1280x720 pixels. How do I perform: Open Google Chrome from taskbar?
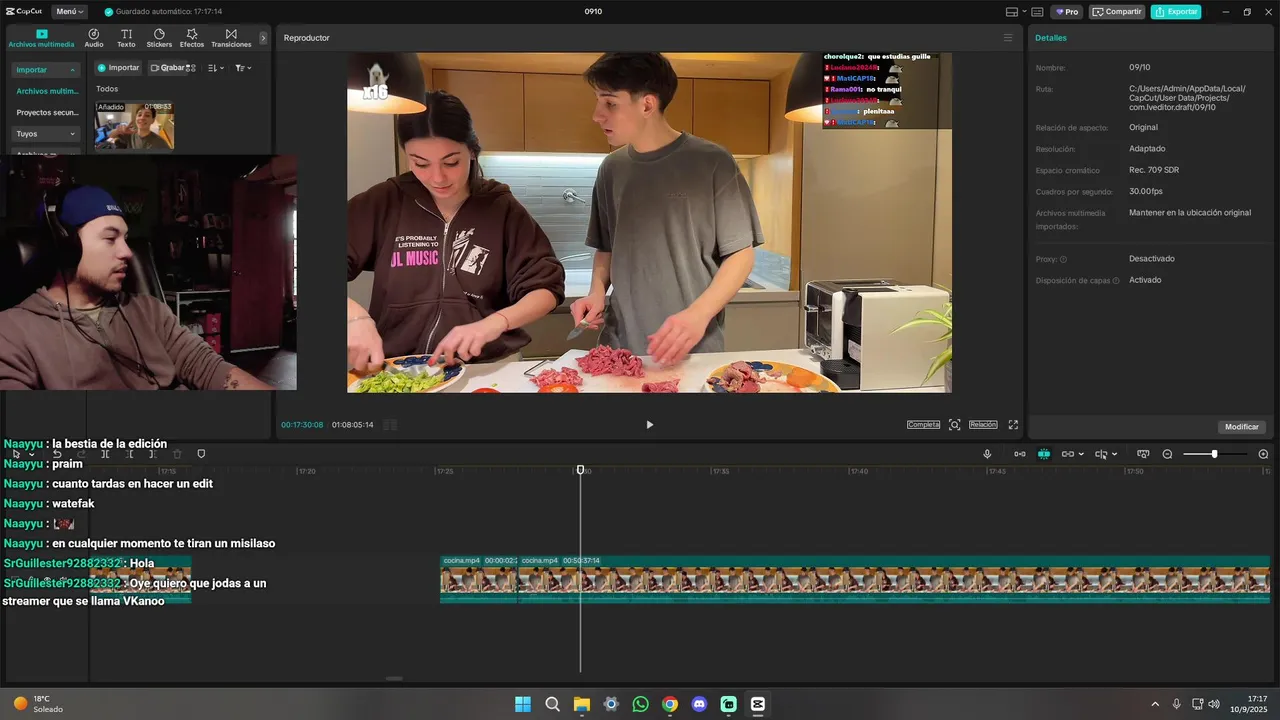pyautogui.click(x=670, y=704)
